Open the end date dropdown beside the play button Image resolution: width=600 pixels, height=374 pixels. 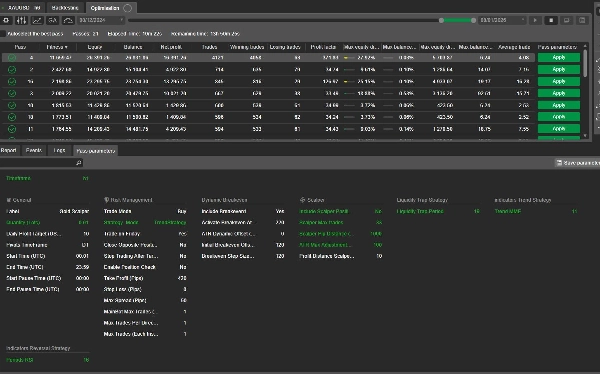pyautogui.click(x=503, y=20)
